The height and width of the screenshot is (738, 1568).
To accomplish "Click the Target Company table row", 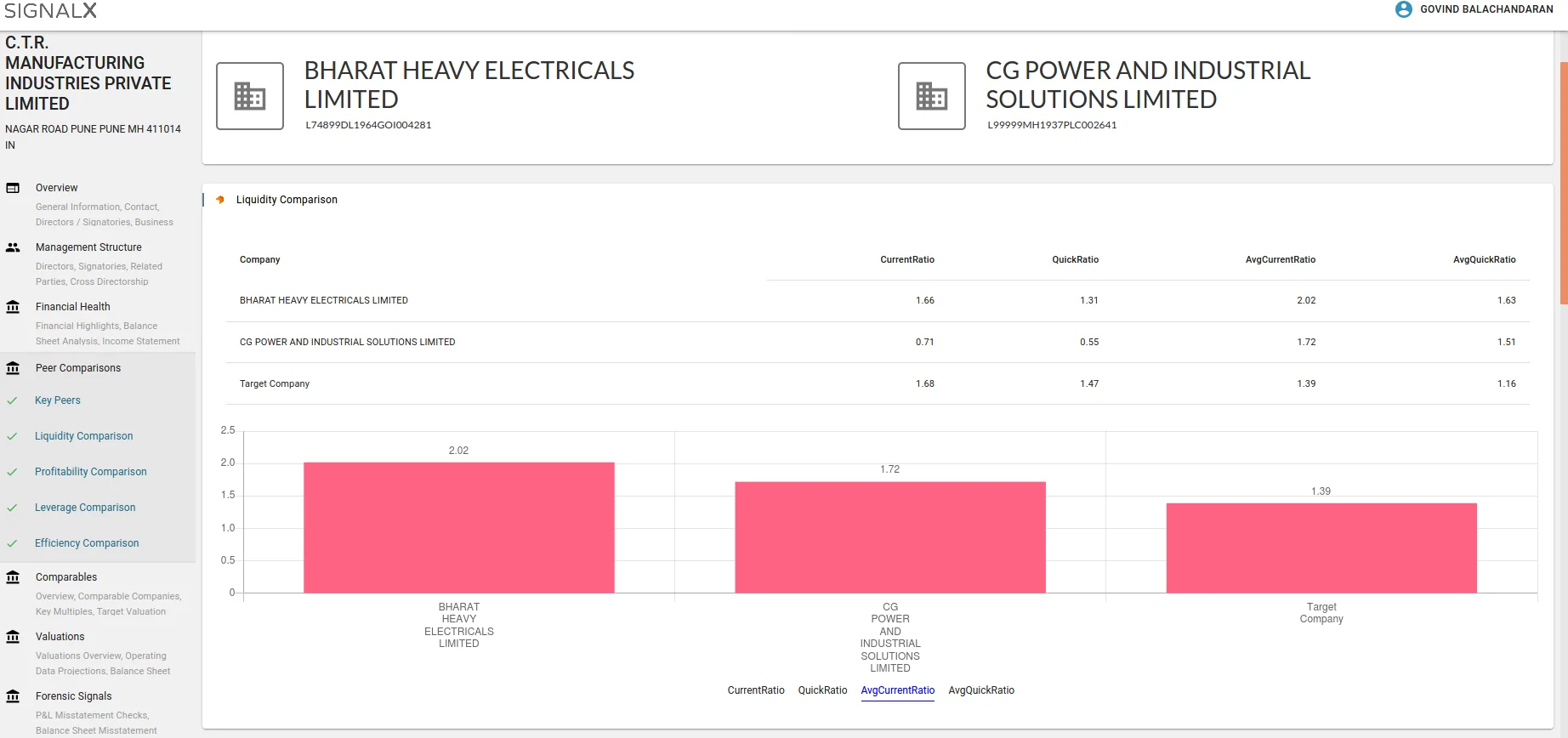I will 878,384.
